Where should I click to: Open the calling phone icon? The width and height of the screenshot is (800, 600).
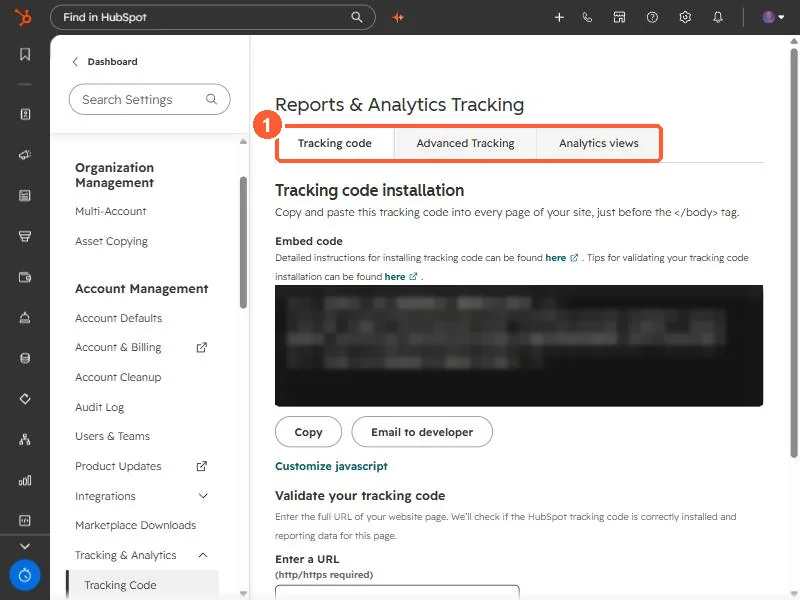(x=587, y=17)
